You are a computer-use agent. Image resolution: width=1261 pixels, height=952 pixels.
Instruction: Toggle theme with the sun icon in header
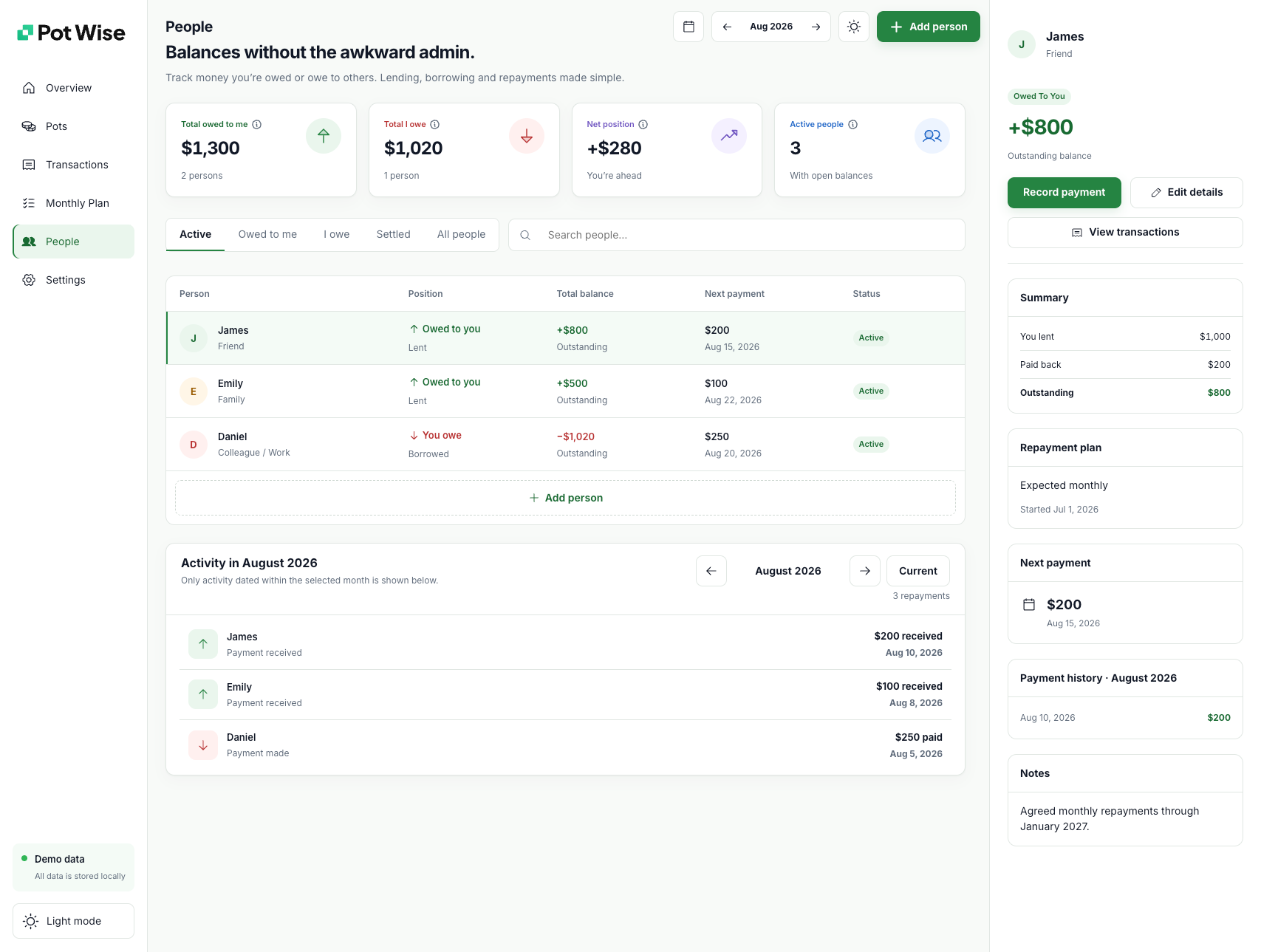[x=854, y=27]
